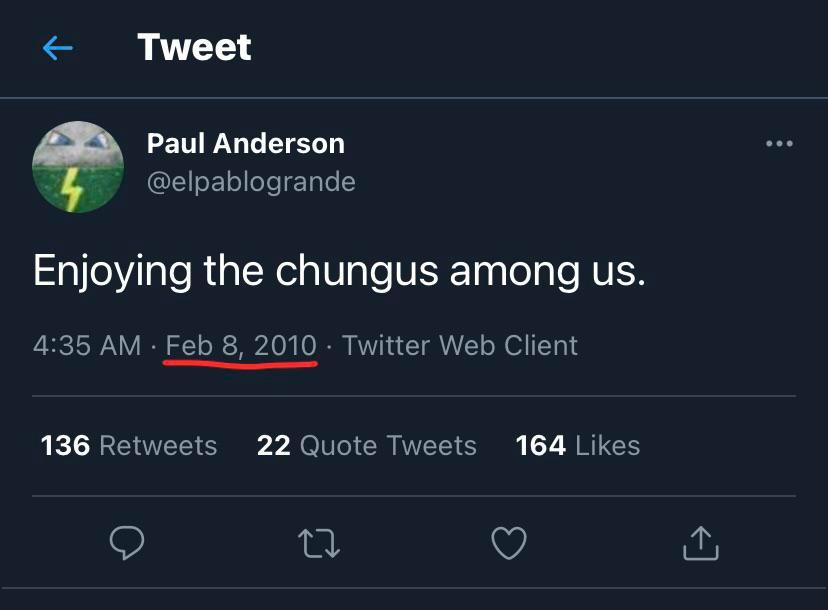Open the @elpablogrande handle link
Viewport: 828px width, 610px height.
click(251, 182)
